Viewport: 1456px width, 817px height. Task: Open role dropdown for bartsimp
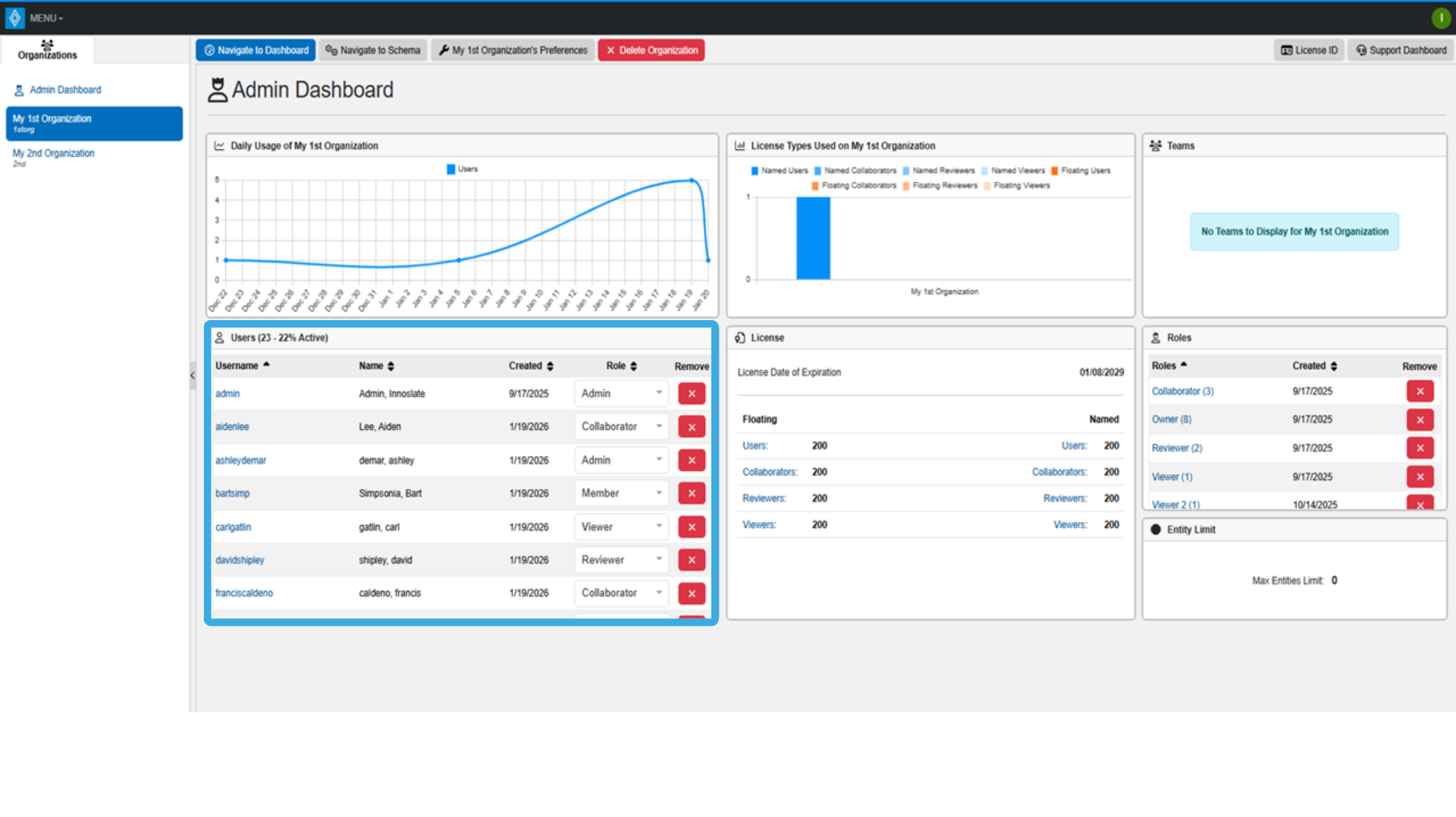(621, 494)
